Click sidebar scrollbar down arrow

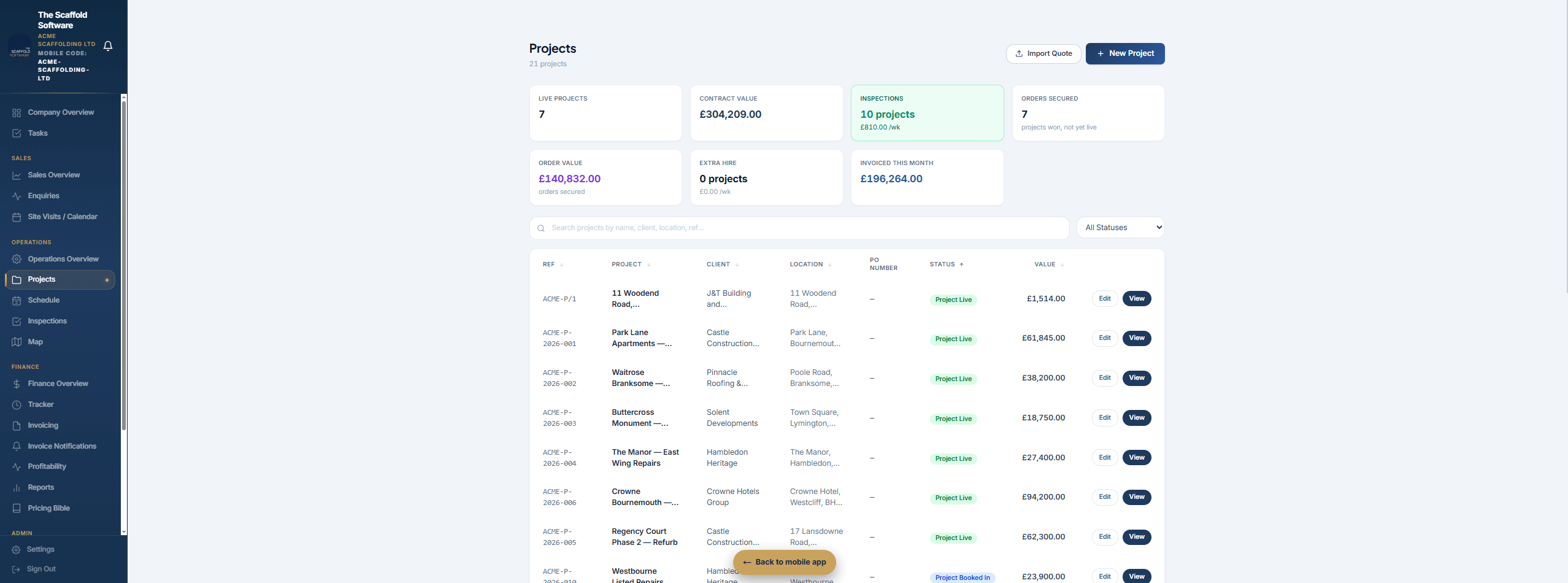pos(124,532)
